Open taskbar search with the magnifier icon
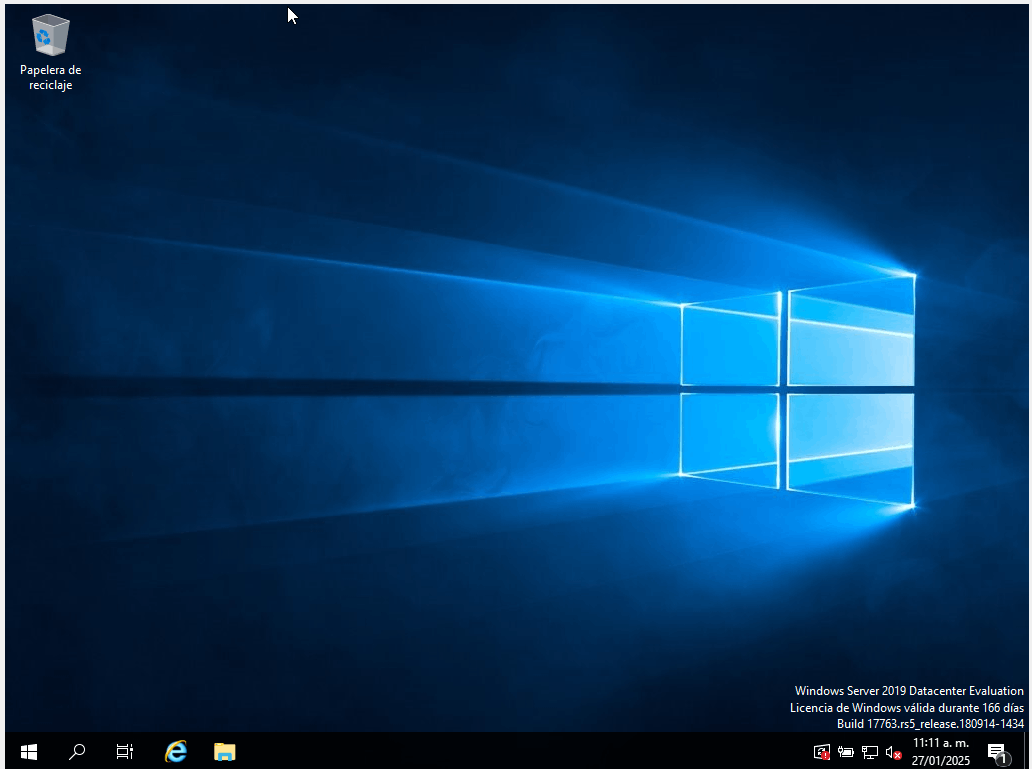1032x769 pixels. pyautogui.click(x=77, y=751)
